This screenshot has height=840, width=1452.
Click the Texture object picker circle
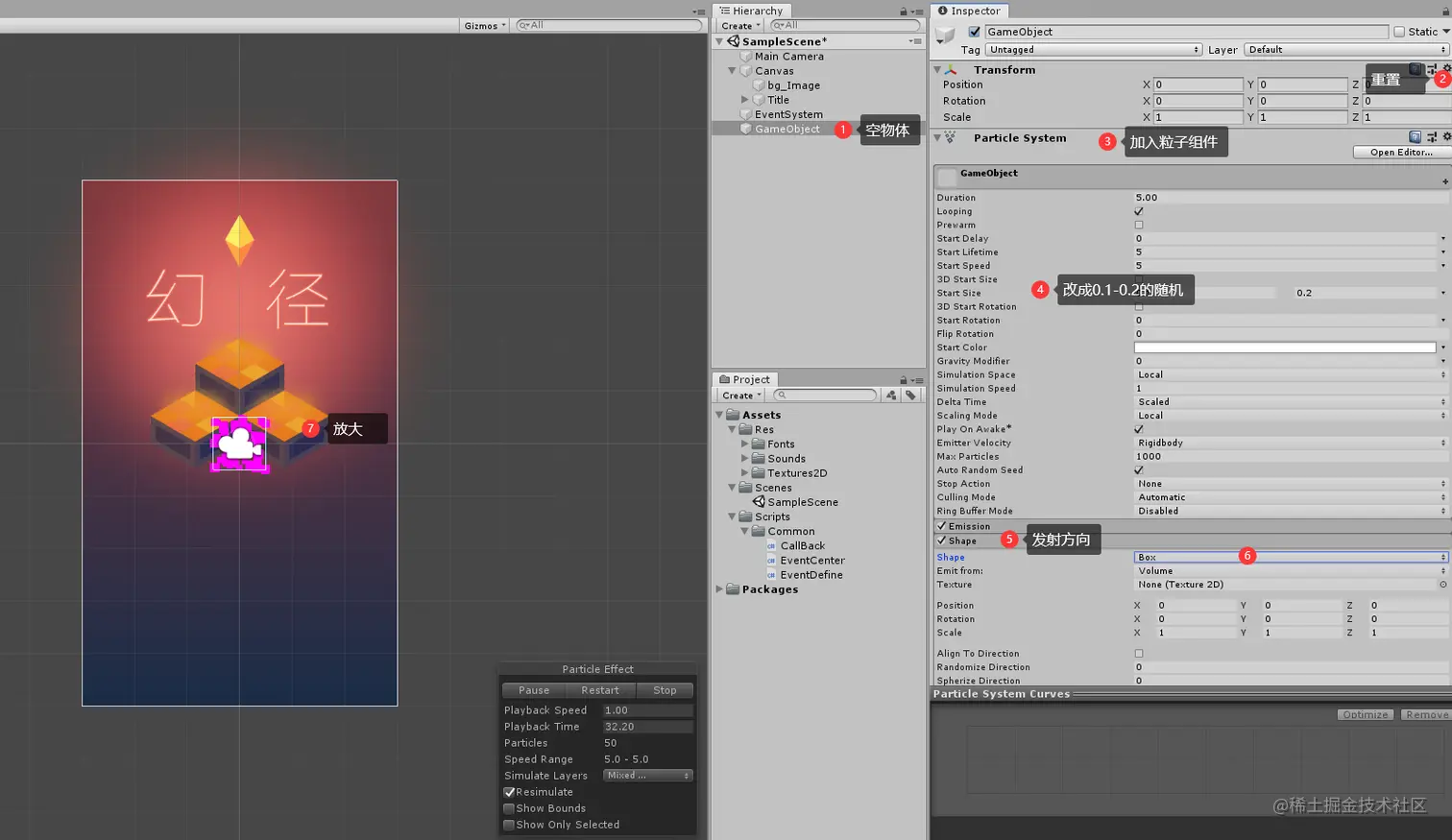click(x=1442, y=585)
